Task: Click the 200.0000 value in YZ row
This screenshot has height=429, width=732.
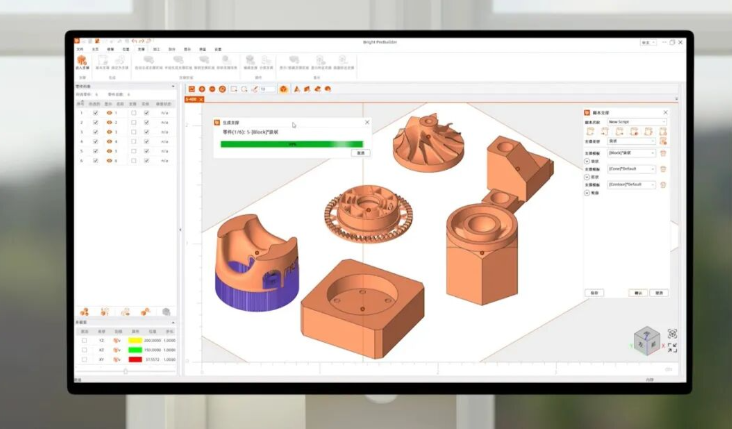Action: (x=152, y=341)
